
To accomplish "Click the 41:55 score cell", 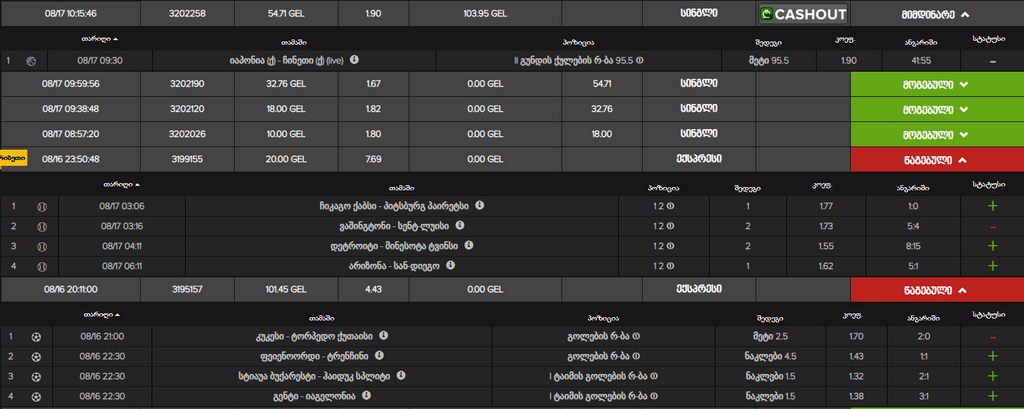I will click(921, 61).
